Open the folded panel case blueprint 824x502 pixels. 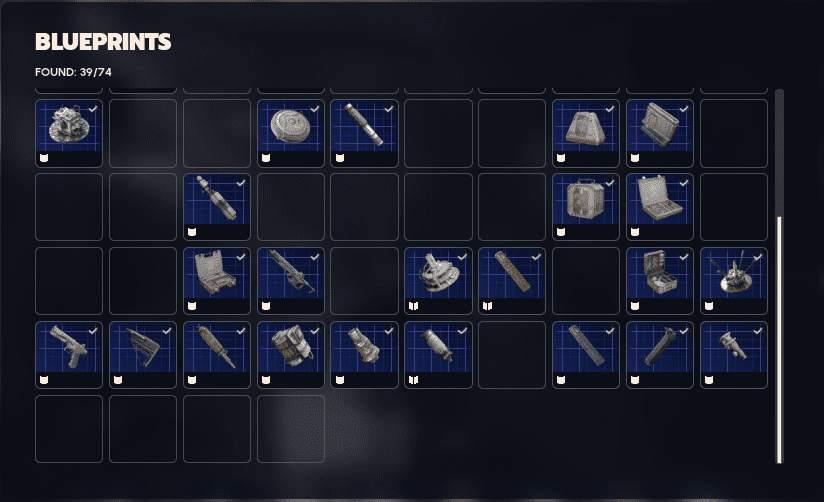point(660,133)
